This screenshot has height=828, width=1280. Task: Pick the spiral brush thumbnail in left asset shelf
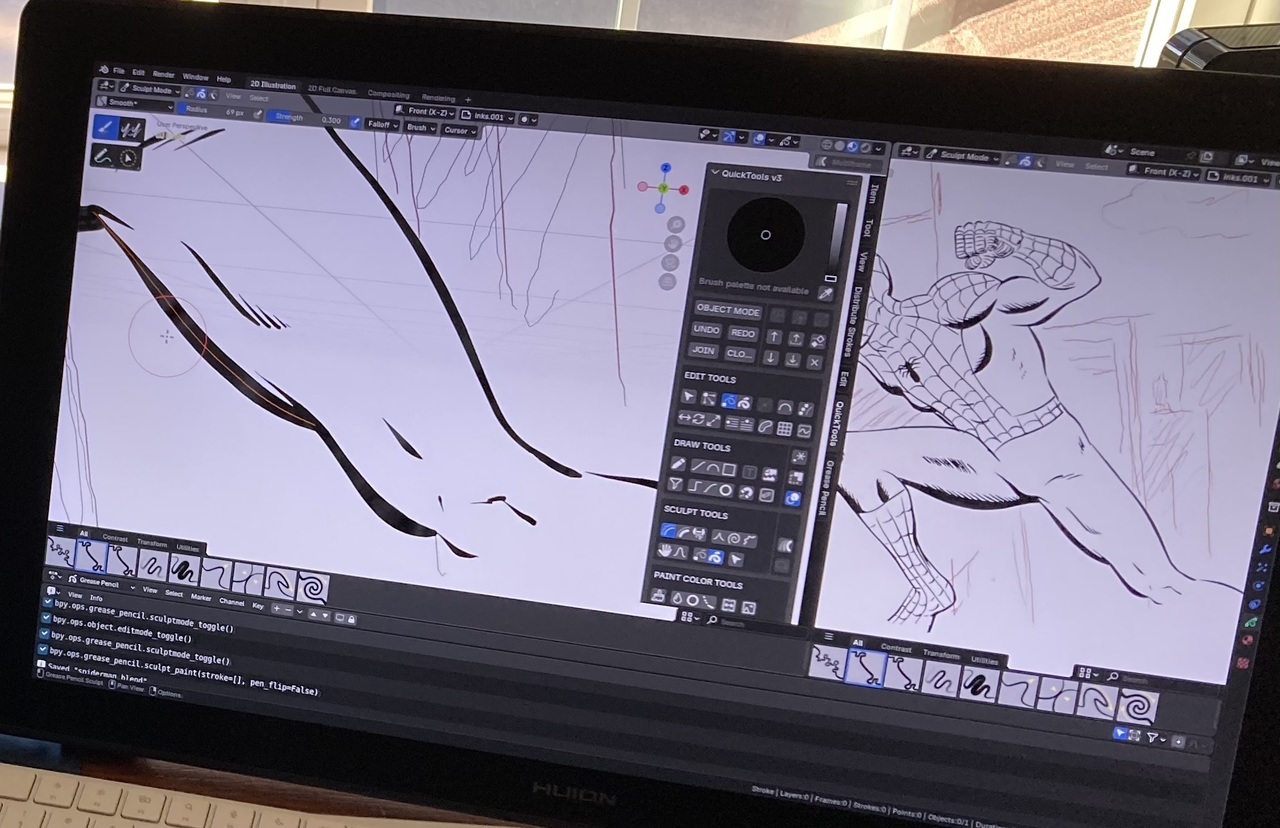point(313,588)
